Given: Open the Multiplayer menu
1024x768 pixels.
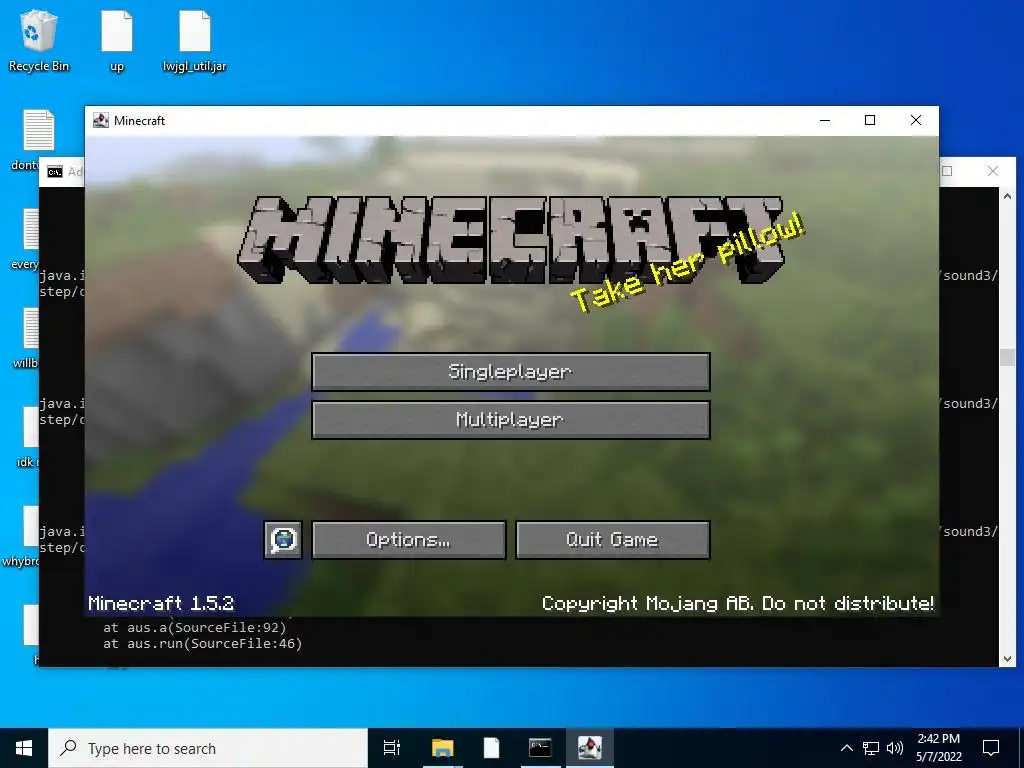Looking at the screenshot, I should pyautogui.click(x=511, y=420).
